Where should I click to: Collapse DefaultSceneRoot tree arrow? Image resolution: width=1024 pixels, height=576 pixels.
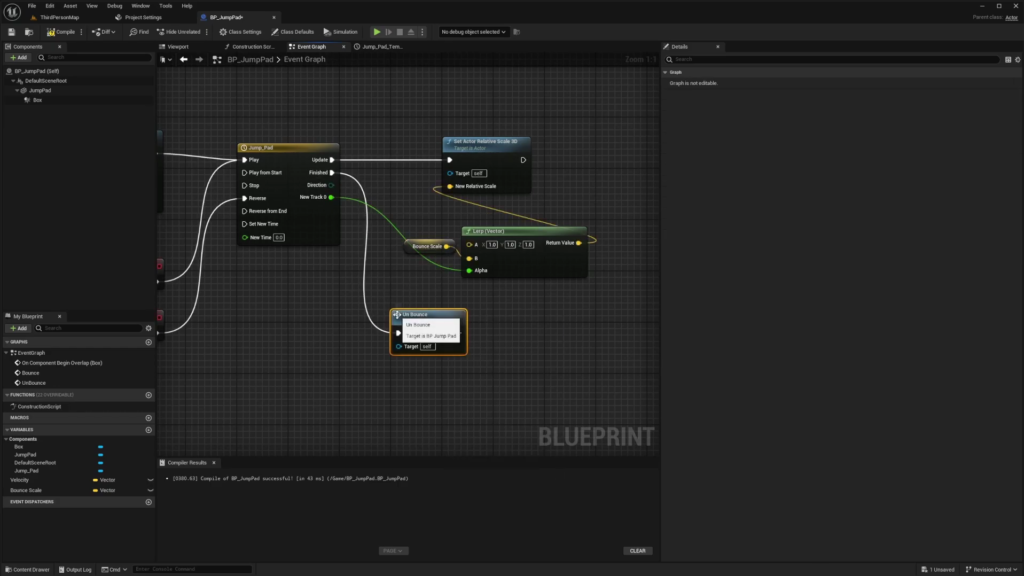(x=13, y=81)
